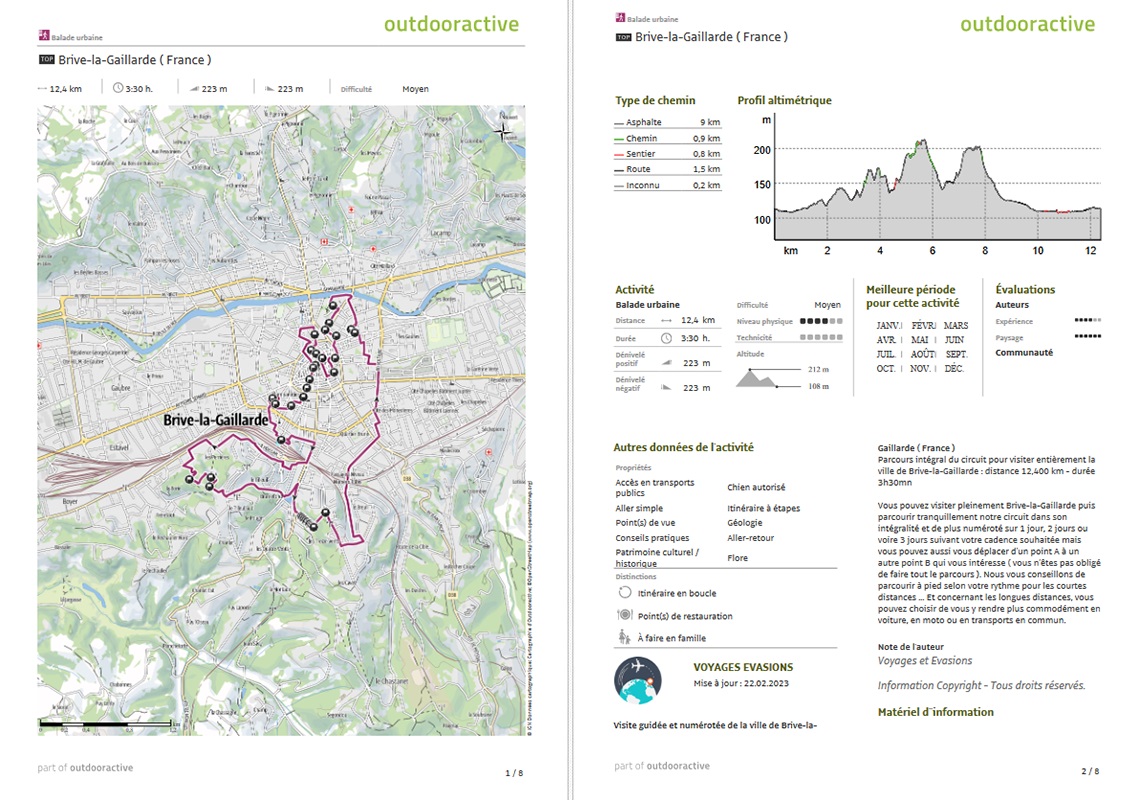Click the Information Copyright notice

981,685
